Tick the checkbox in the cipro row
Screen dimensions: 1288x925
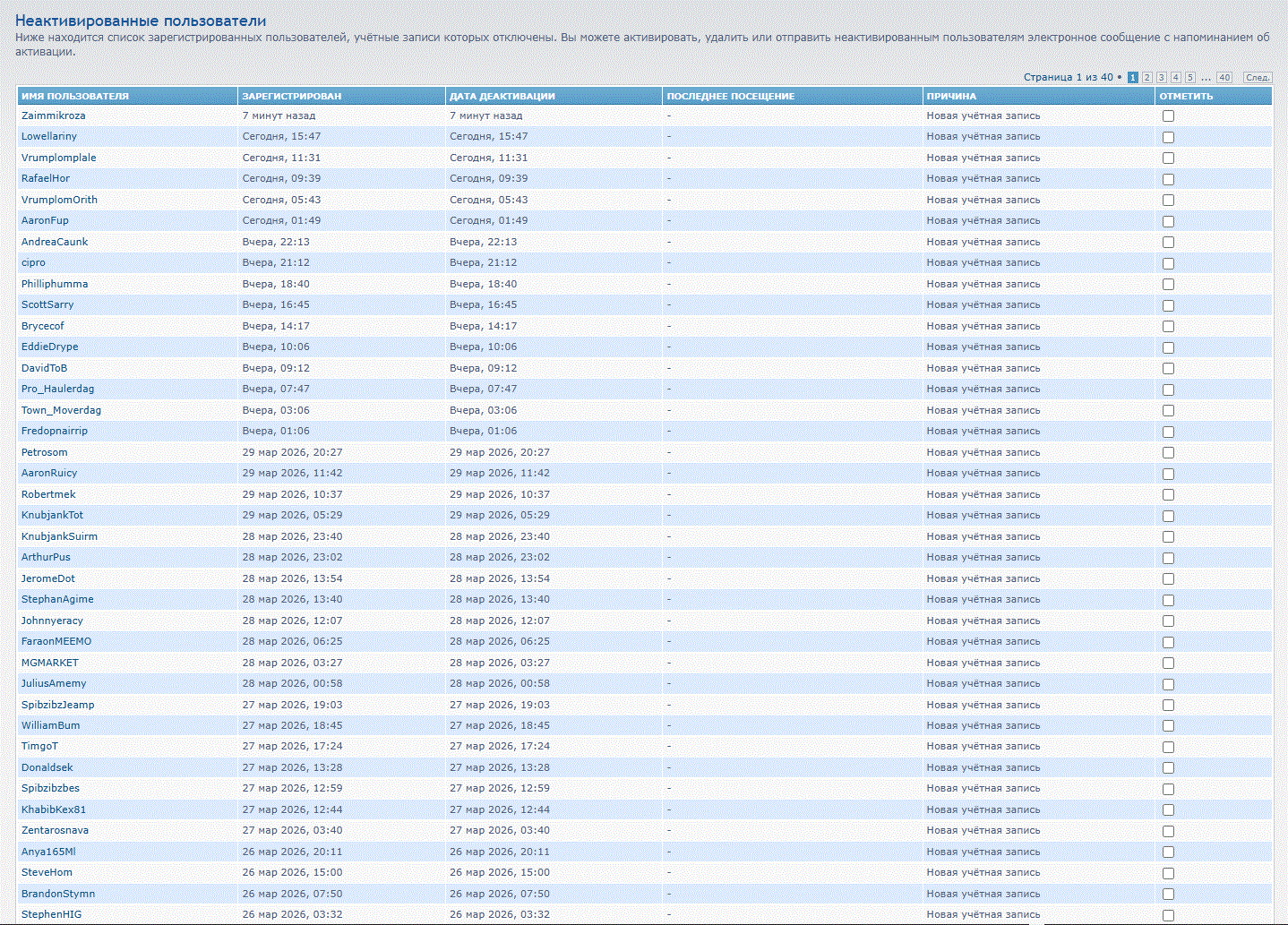(1168, 263)
